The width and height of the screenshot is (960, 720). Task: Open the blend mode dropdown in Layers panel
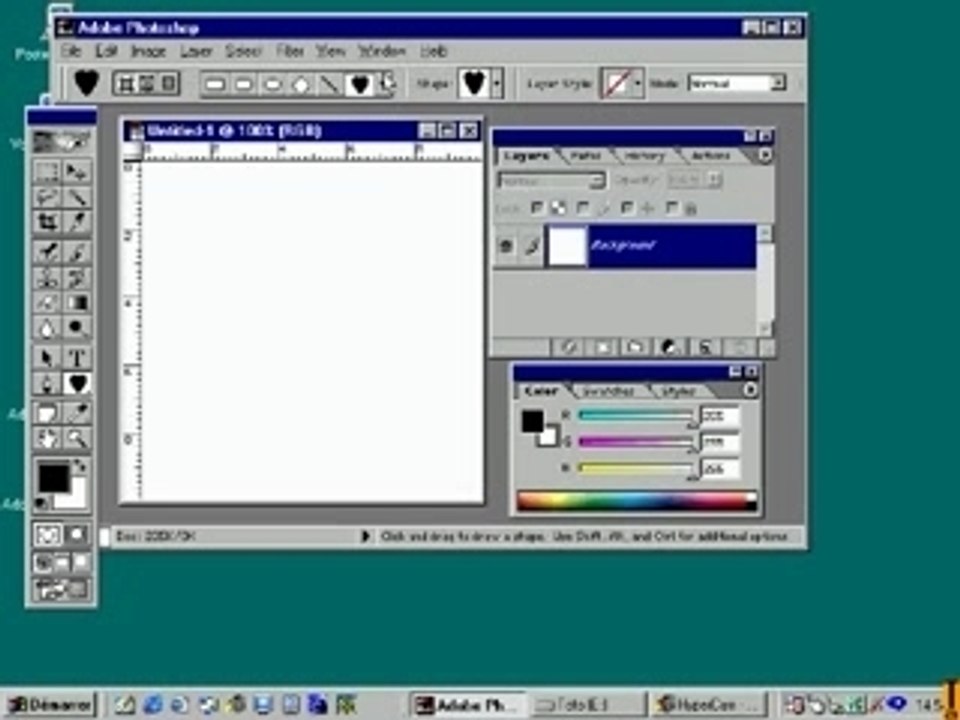596,181
